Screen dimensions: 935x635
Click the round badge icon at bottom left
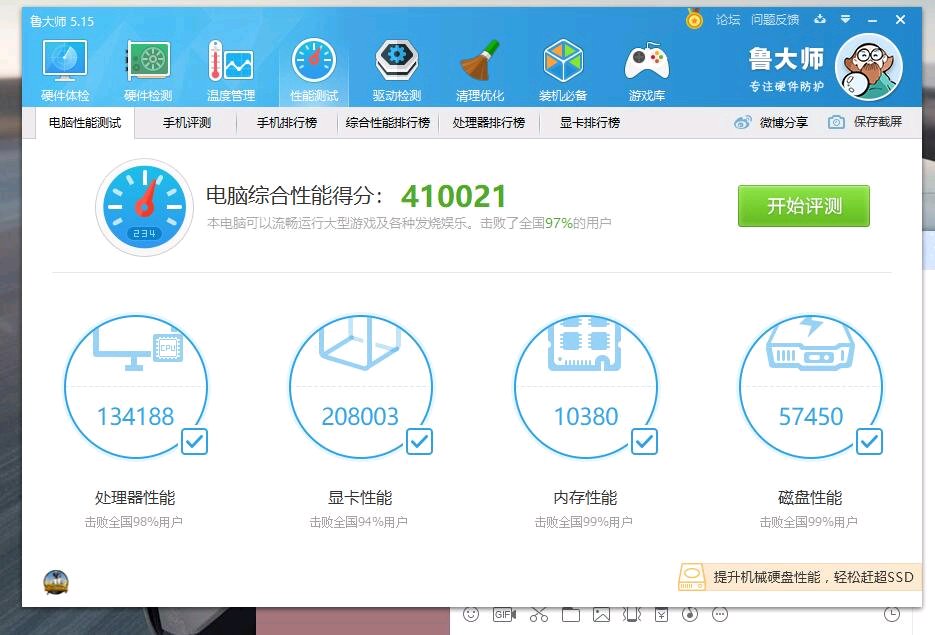56,582
